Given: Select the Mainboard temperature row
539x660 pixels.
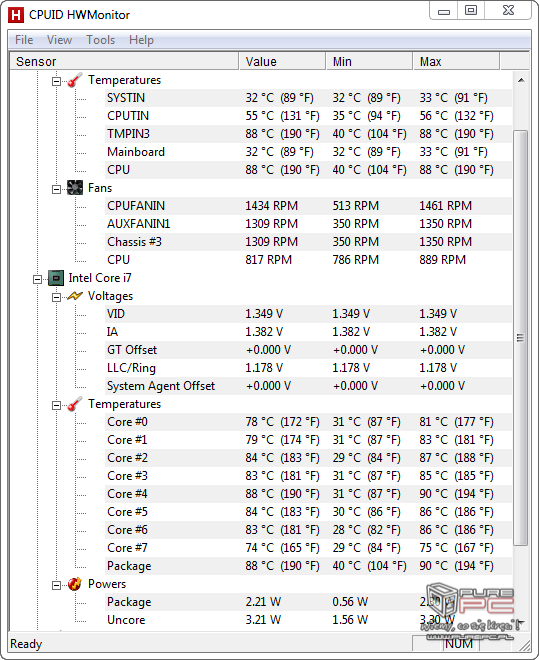Looking at the screenshot, I should [308, 152].
